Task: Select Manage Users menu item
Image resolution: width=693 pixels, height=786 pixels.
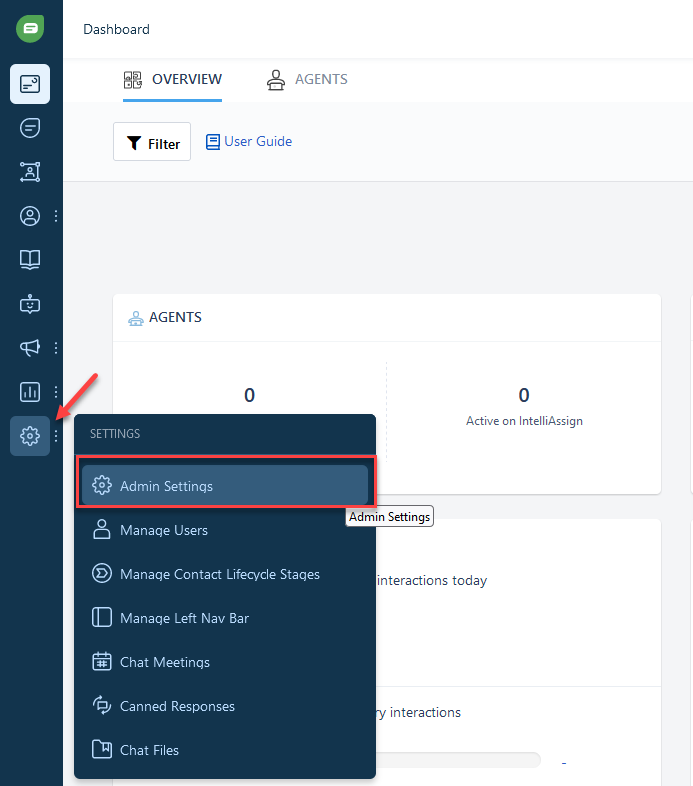Action: pos(225,530)
